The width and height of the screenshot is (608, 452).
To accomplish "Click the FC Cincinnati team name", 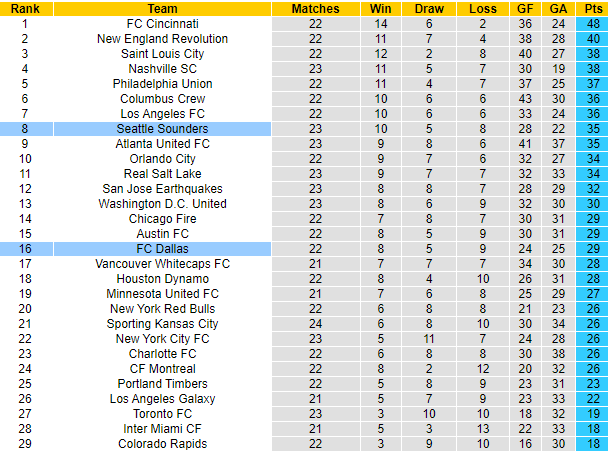I will (163, 23).
